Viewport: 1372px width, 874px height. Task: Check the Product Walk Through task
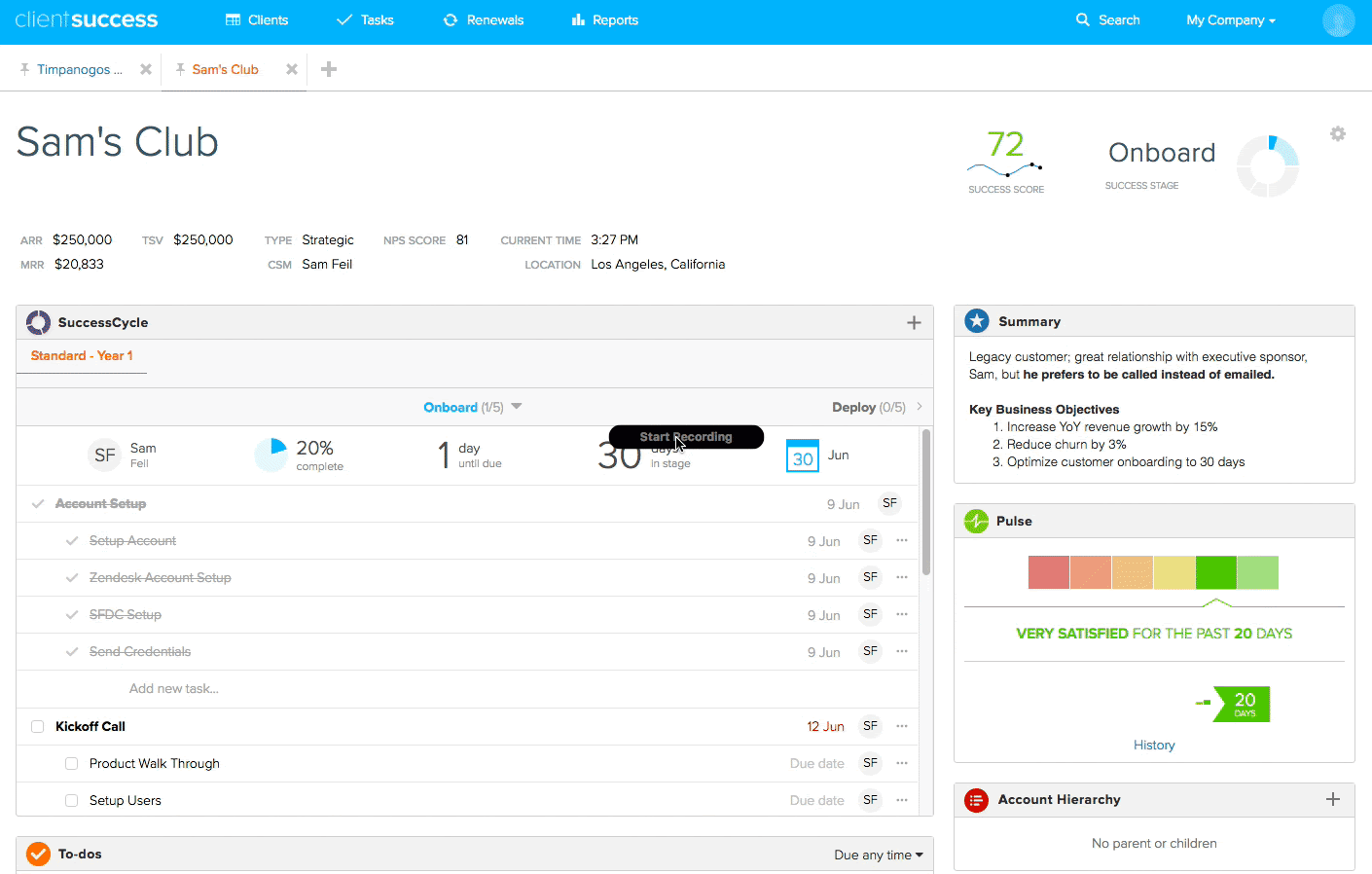(x=71, y=763)
